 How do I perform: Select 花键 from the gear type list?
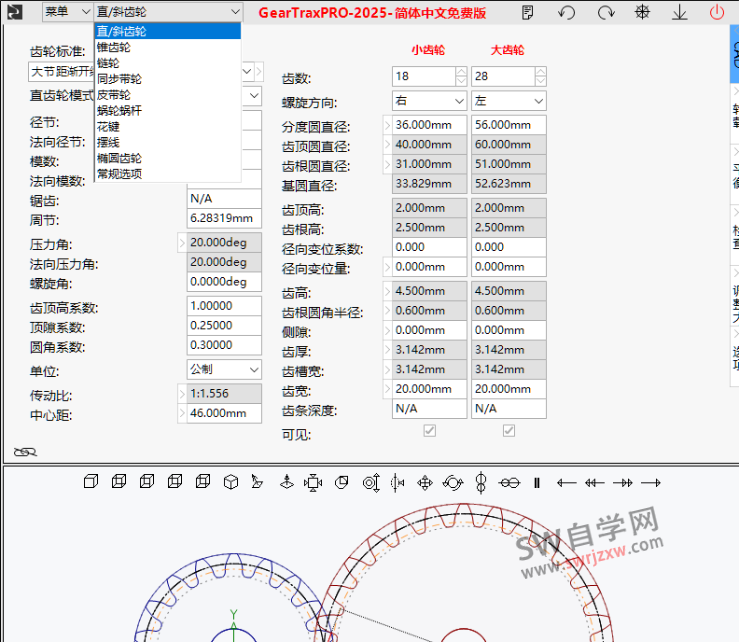pos(168,127)
